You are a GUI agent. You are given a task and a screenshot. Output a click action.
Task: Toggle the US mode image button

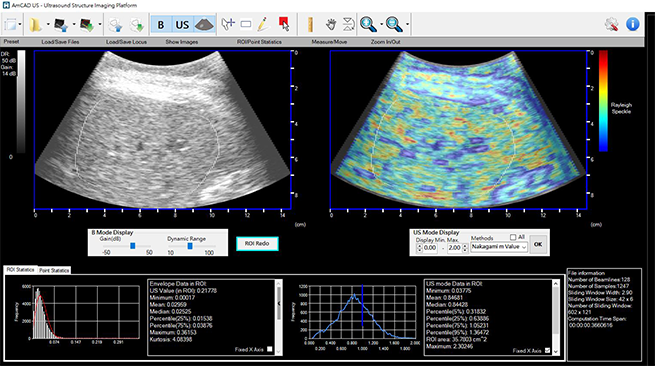coord(182,25)
